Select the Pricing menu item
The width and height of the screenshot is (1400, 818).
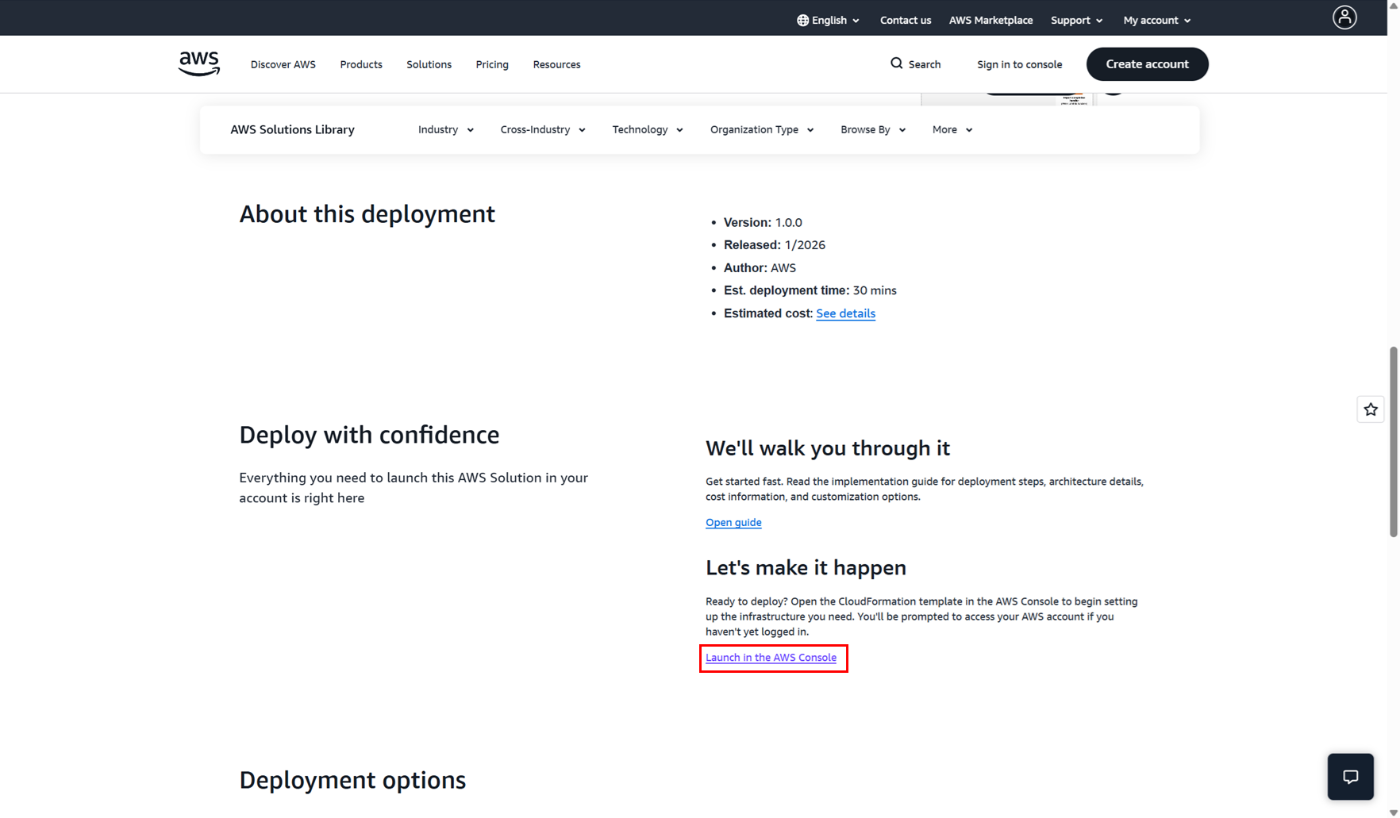pos(492,64)
